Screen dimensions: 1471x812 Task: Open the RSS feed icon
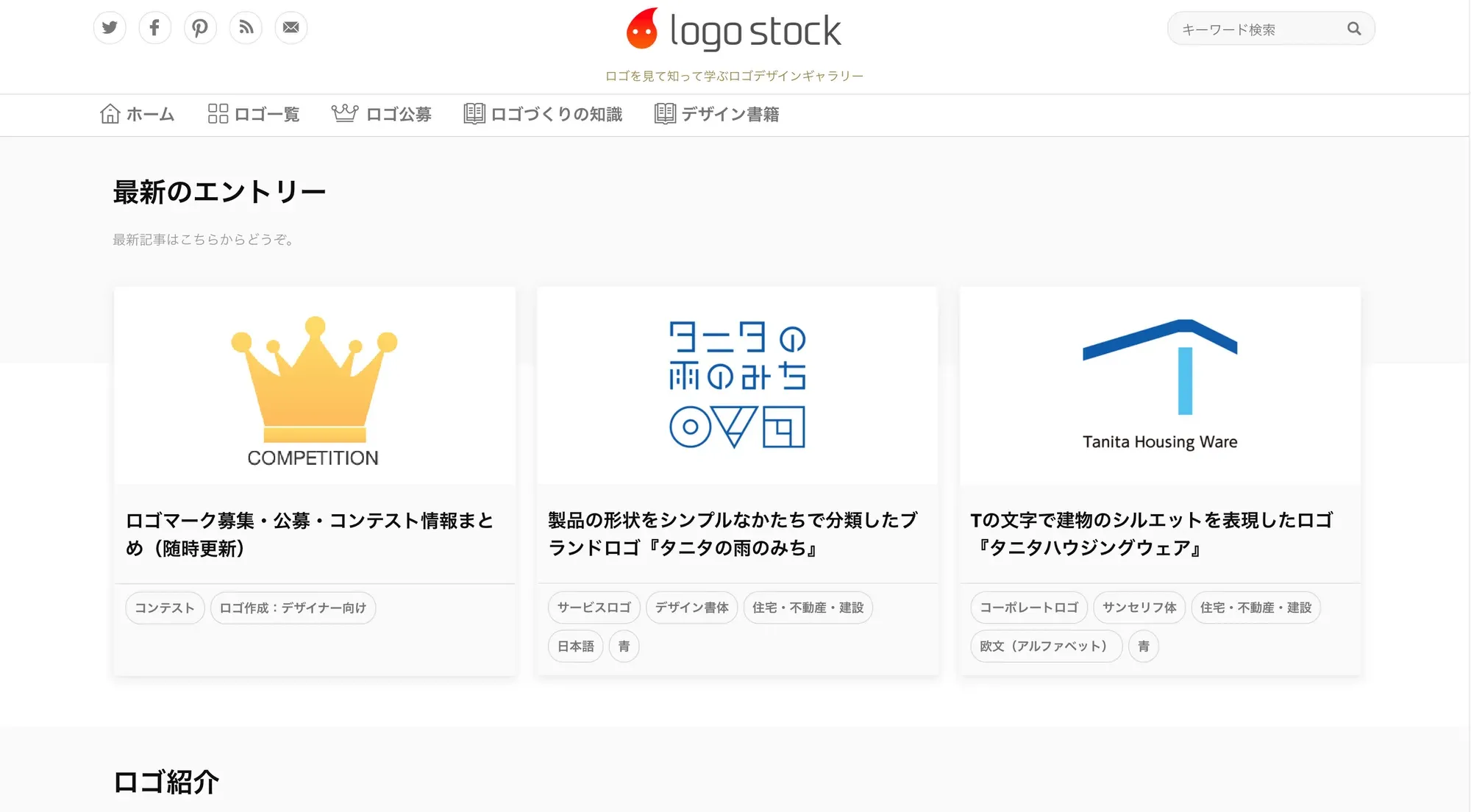(246, 28)
